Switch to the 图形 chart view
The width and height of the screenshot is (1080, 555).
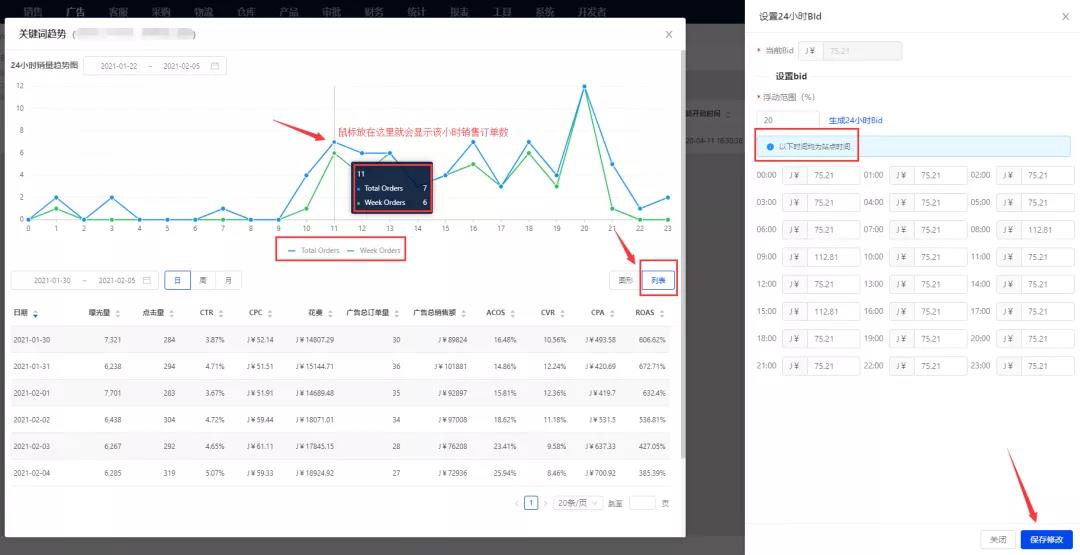tap(626, 281)
